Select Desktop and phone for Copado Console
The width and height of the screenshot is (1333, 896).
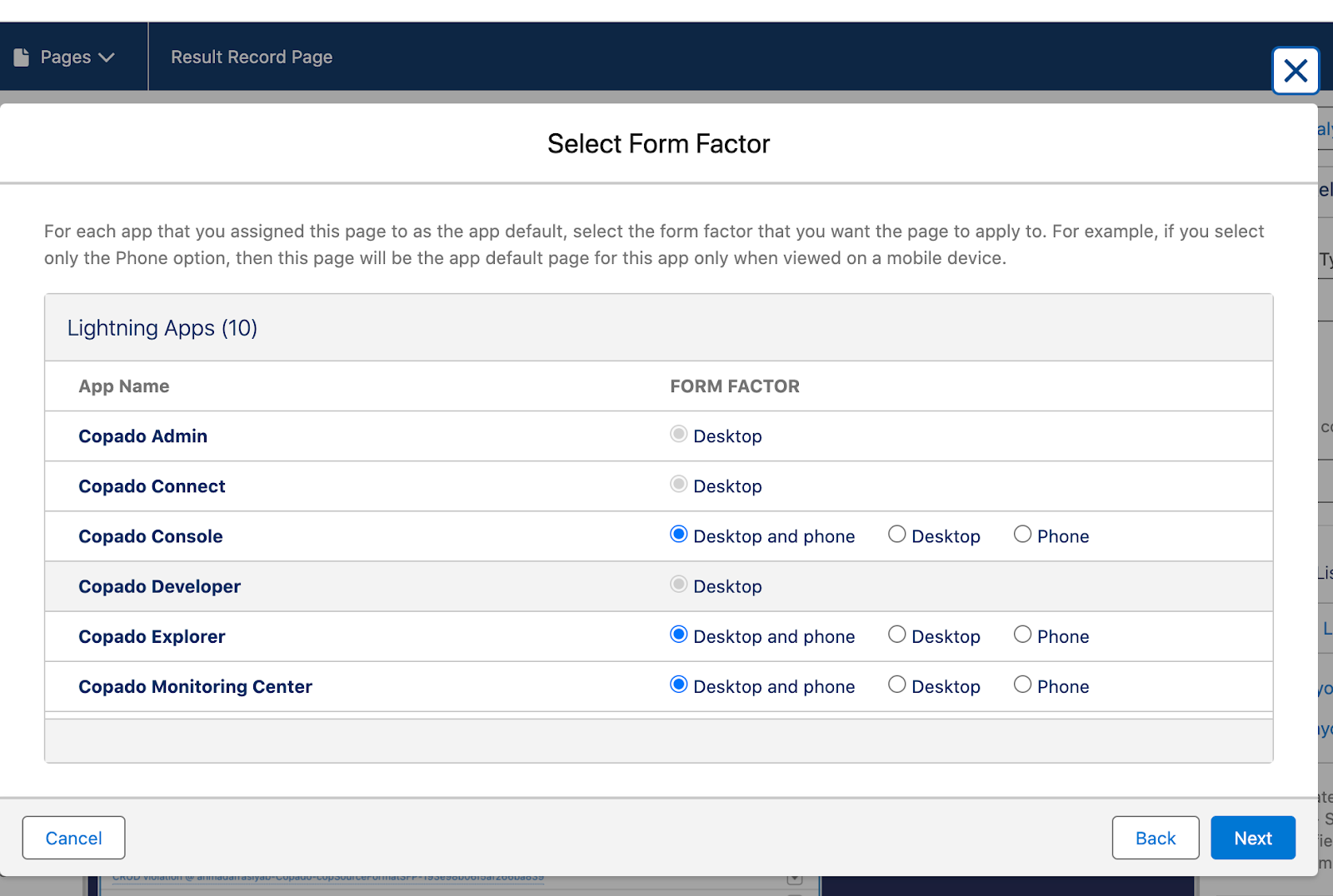click(679, 535)
